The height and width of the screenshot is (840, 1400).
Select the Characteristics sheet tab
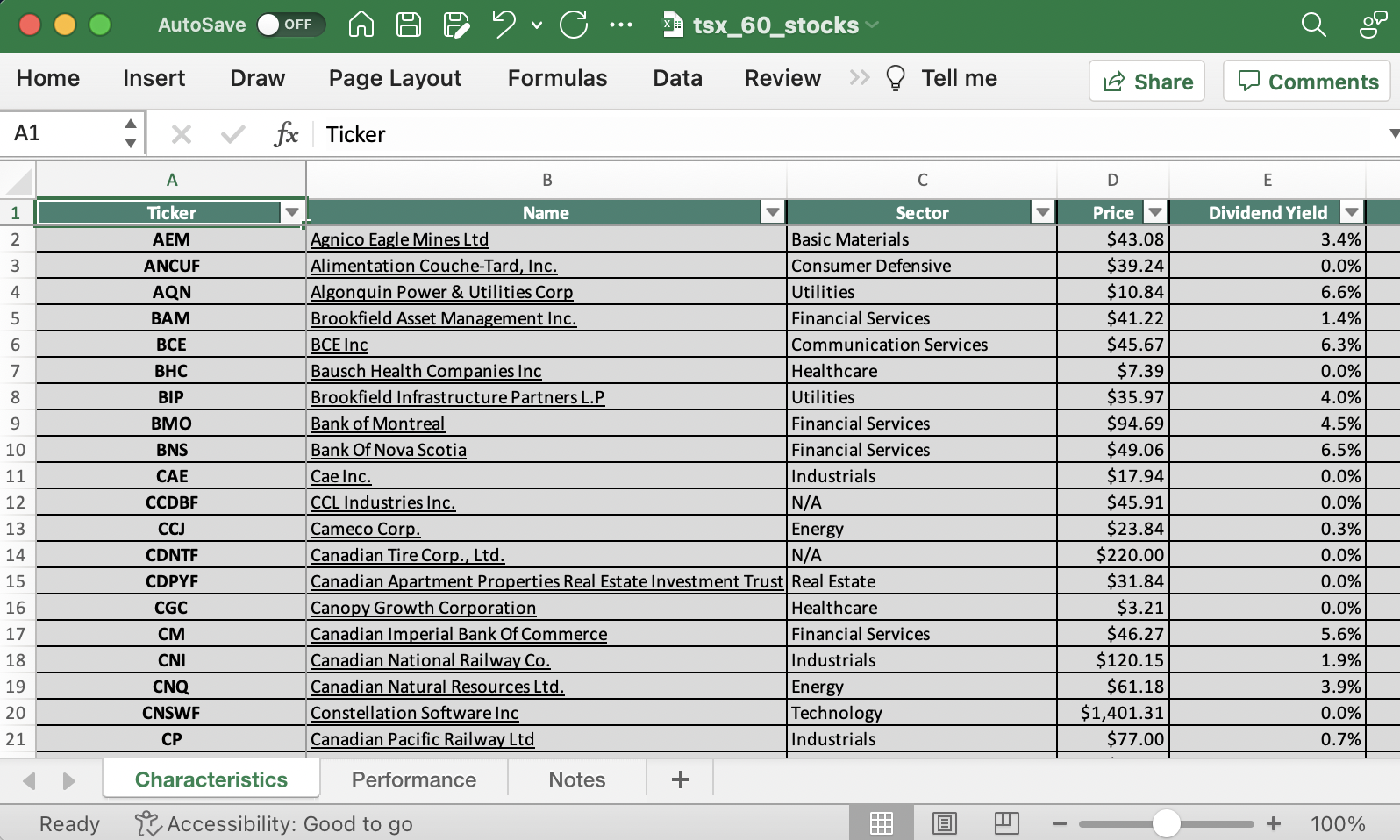(x=211, y=779)
